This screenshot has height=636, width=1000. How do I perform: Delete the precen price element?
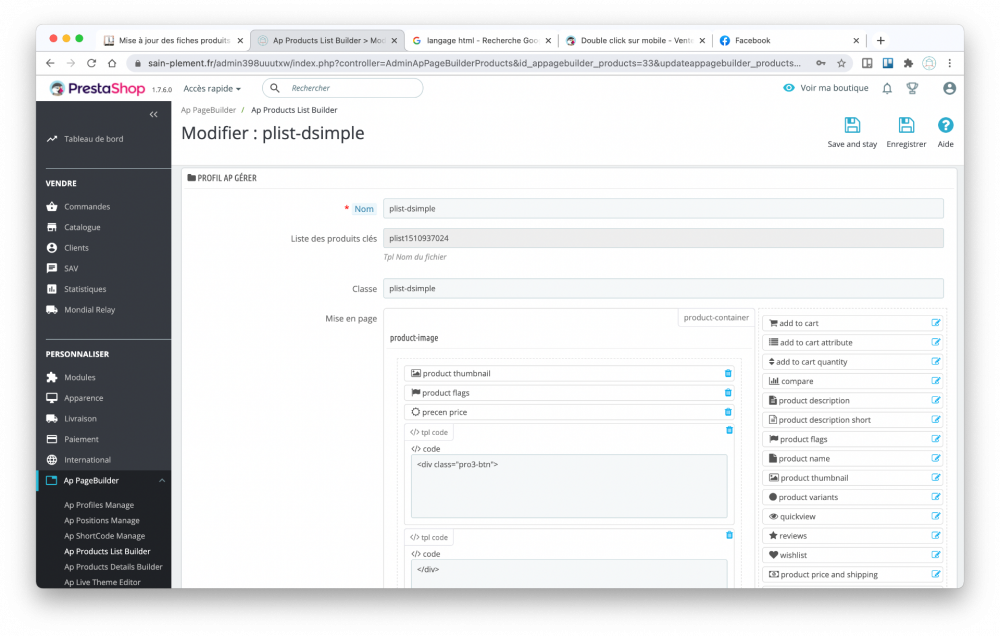pos(728,413)
